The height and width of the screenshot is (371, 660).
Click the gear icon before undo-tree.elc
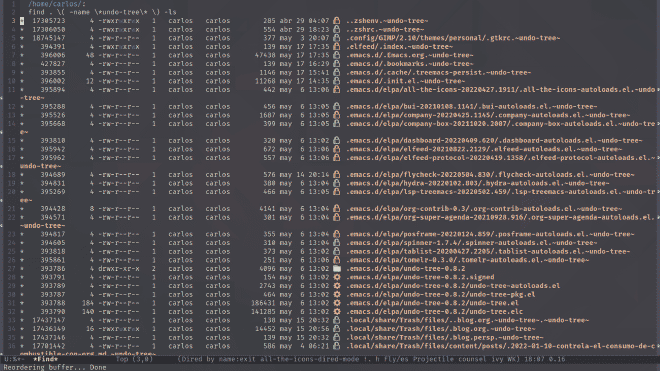(337, 312)
